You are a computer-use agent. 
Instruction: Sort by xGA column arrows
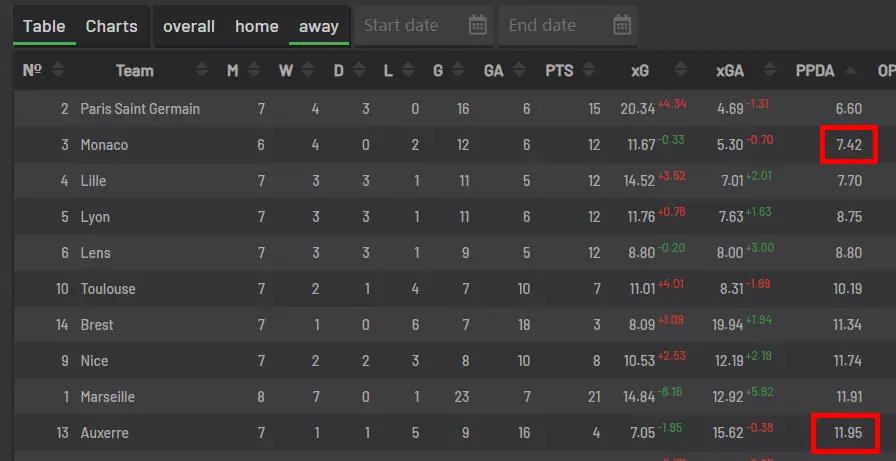tap(770, 70)
